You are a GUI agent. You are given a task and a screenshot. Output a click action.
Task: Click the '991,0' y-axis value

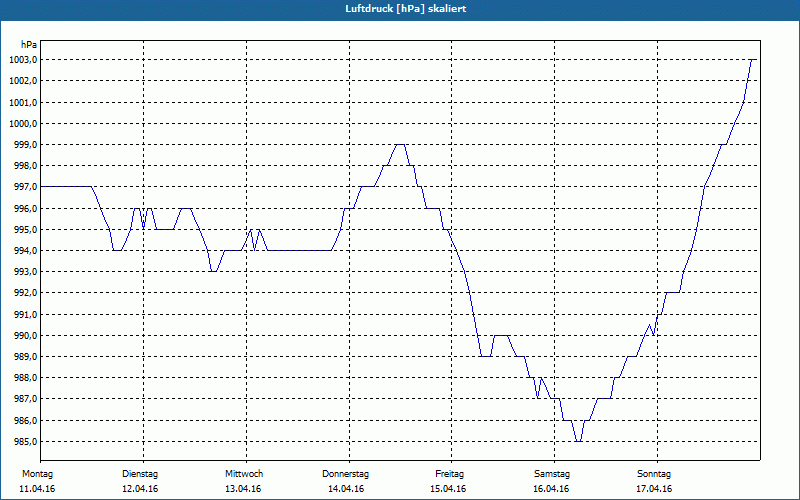point(24,314)
